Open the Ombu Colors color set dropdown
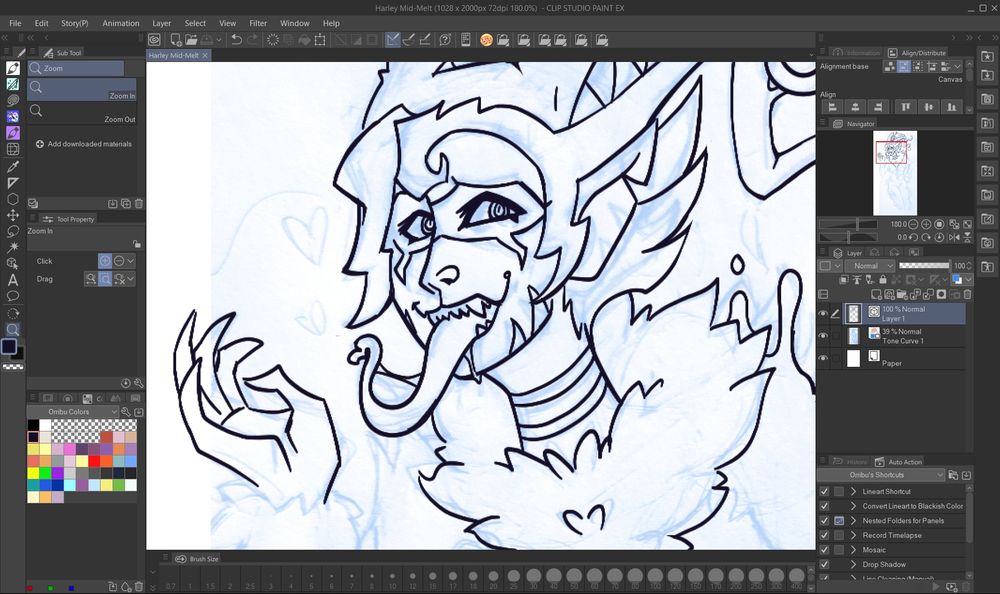Viewport: 1000px width, 594px height. (x=73, y=412)
